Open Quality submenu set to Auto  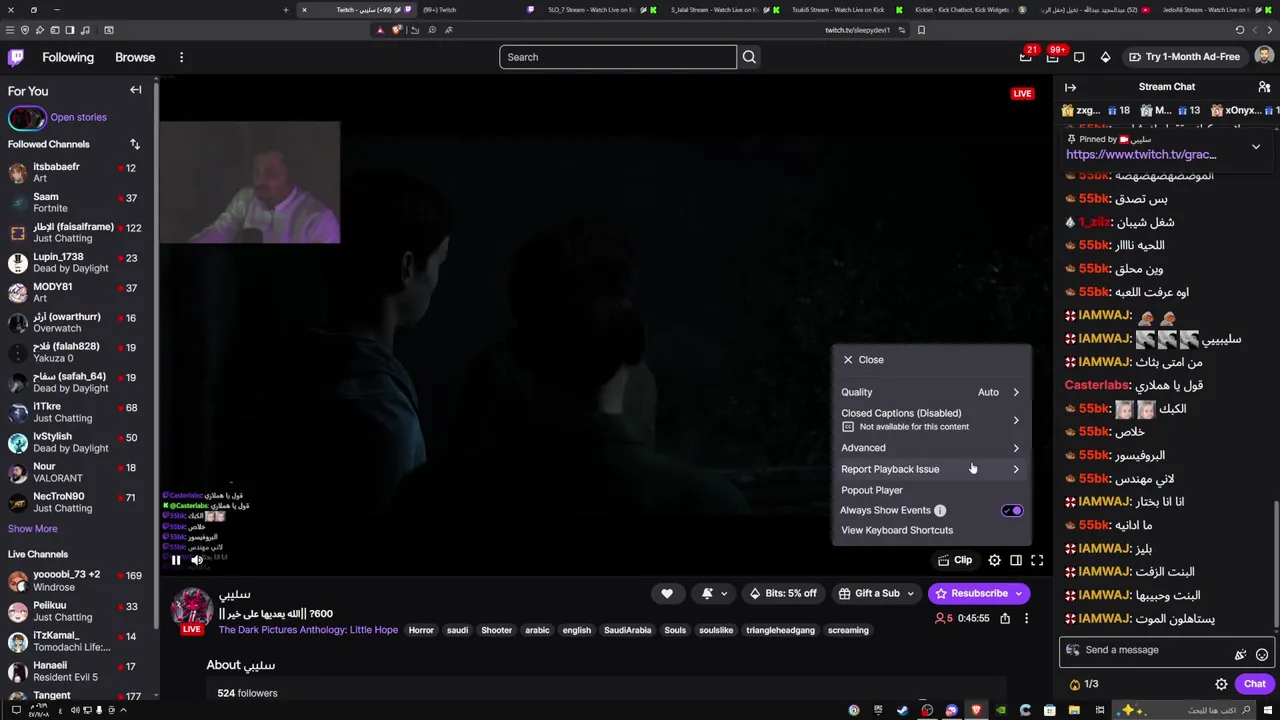(931, 392)
